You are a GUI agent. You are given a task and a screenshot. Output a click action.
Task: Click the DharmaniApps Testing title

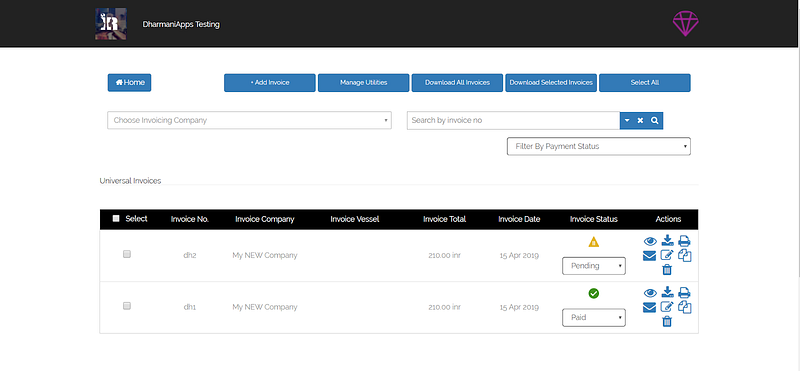[x=181, y=24]
